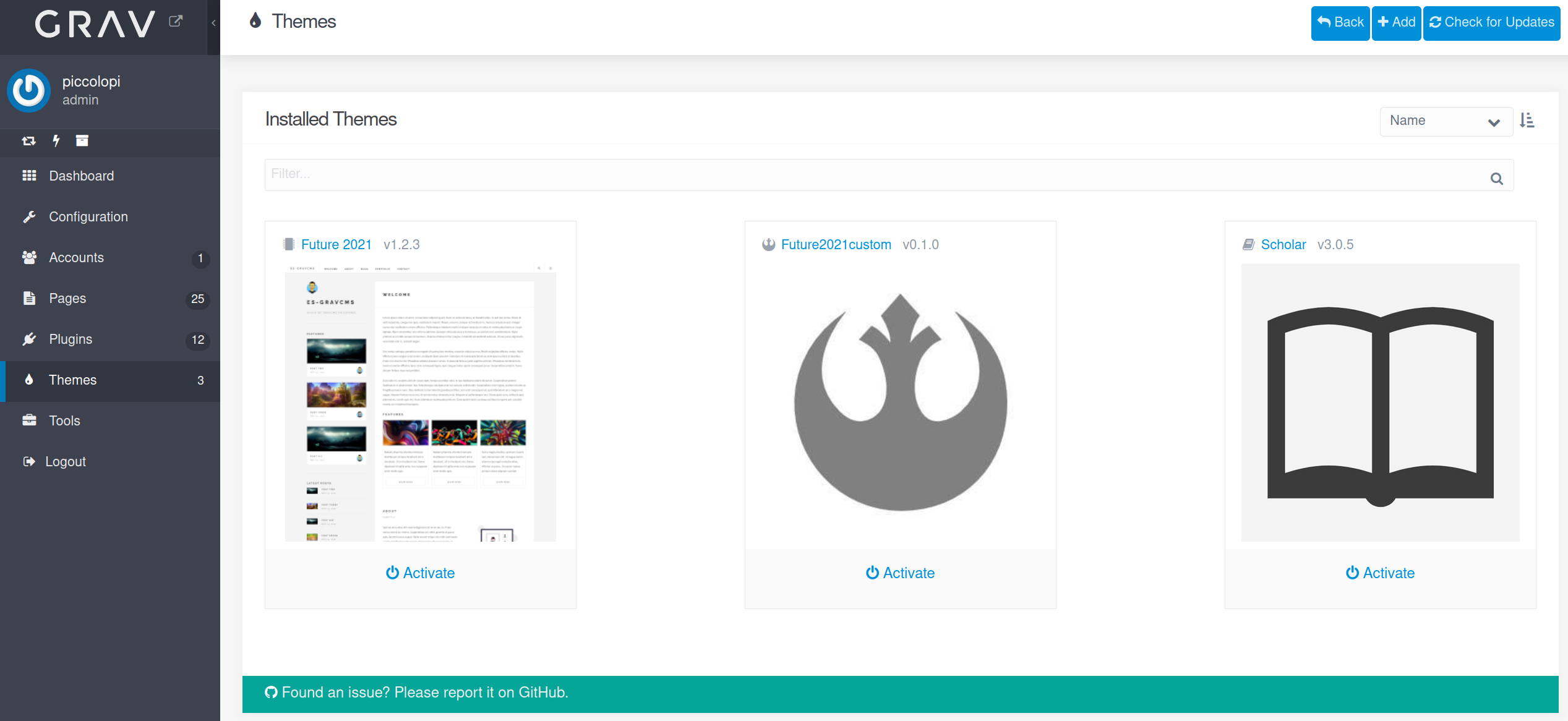The width and height of the screenshot is (1568, 721).
Task: Open Dashboard from the sidebar
Action: (110, 176)
